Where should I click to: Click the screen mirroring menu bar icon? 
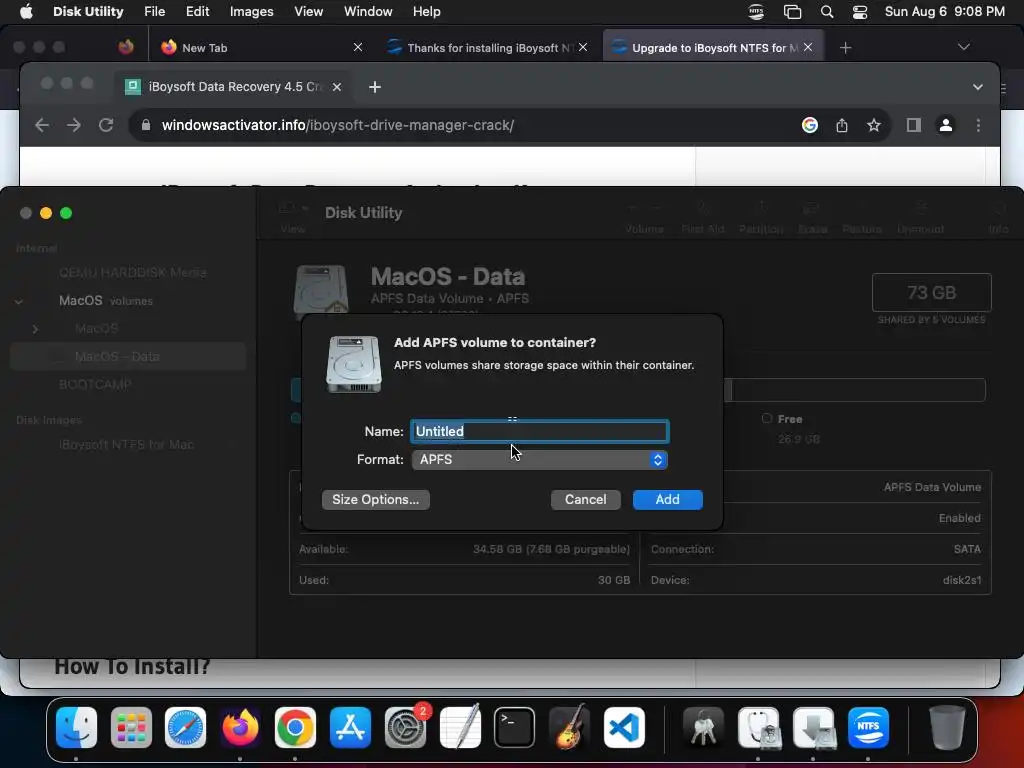click(792, 12)
